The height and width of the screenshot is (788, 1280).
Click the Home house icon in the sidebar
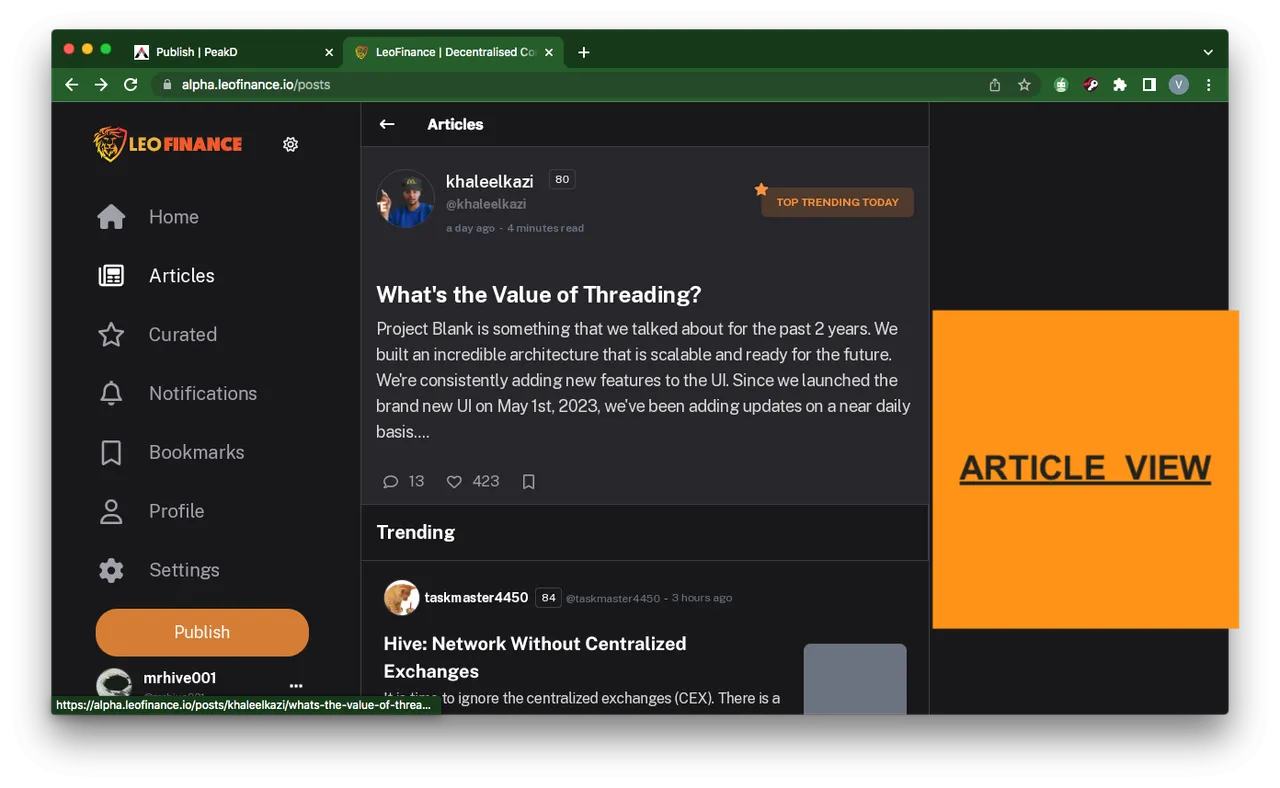point(111,217)
